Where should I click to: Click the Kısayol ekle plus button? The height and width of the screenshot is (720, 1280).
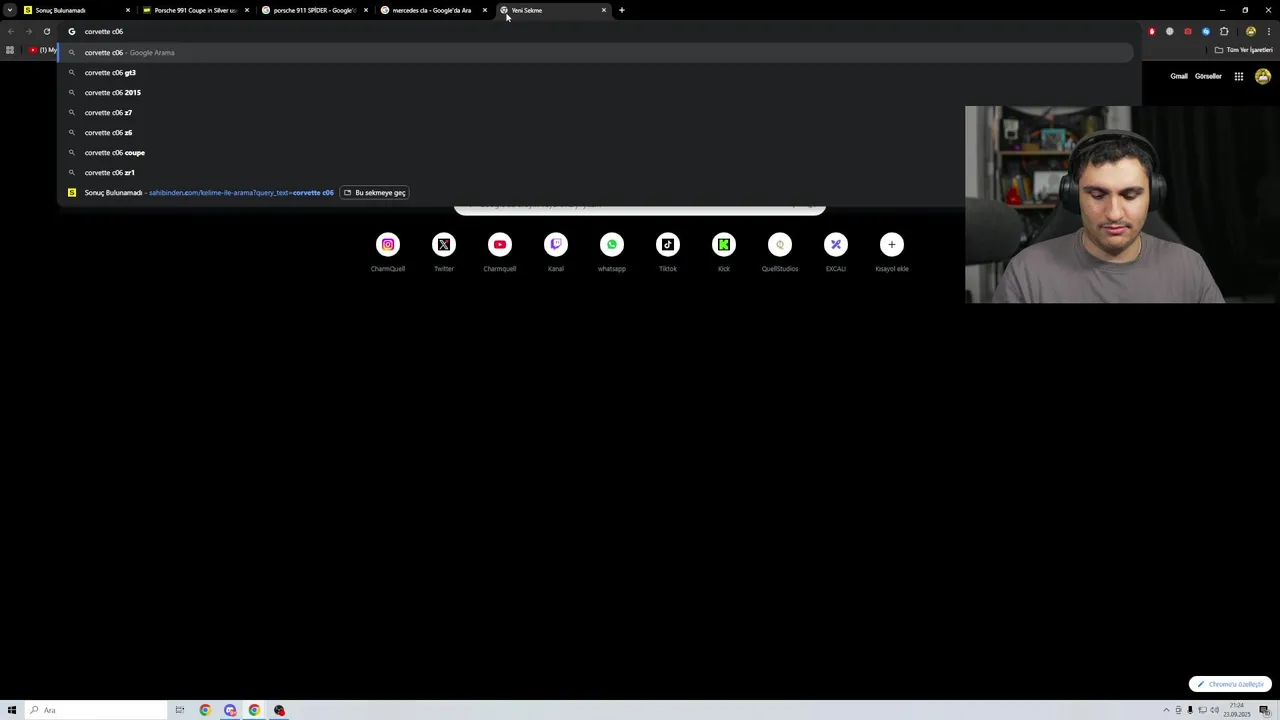click(892, 245)
